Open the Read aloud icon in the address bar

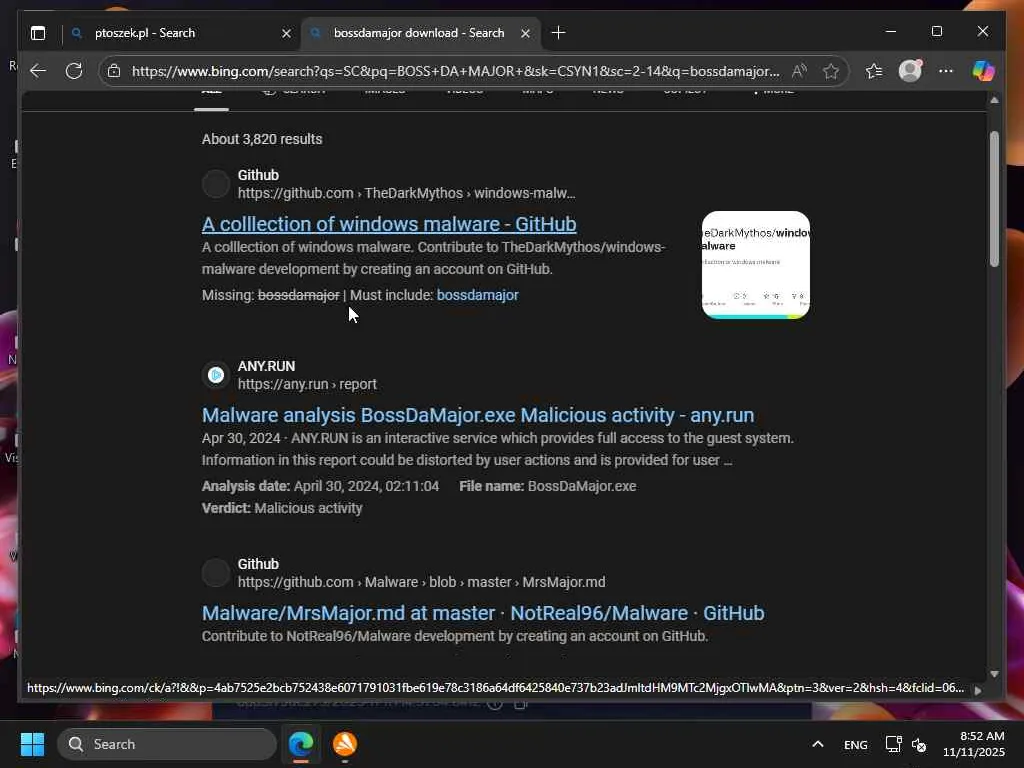[x=798, y=71]
